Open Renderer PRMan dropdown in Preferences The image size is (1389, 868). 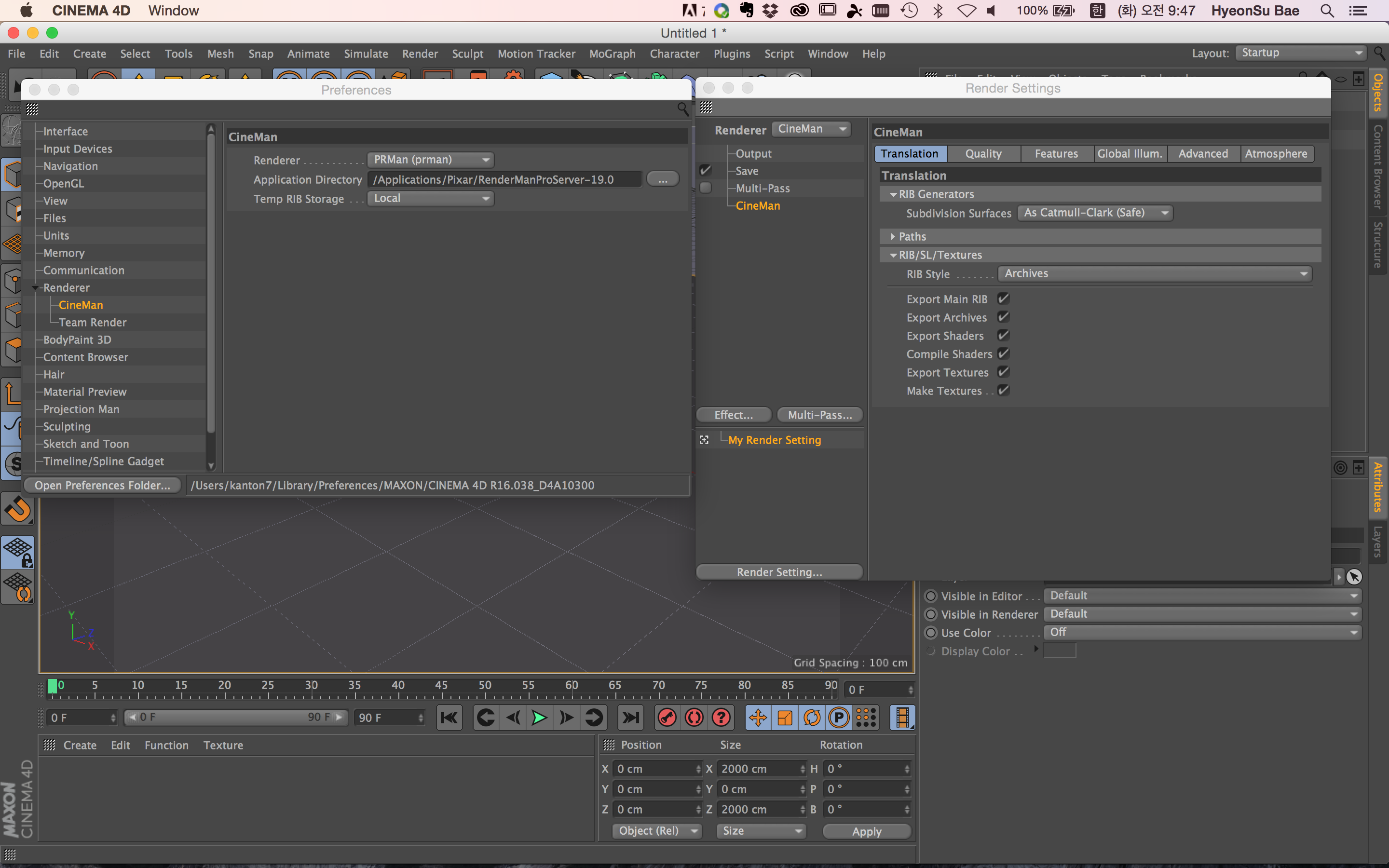(x=431, y=160)
